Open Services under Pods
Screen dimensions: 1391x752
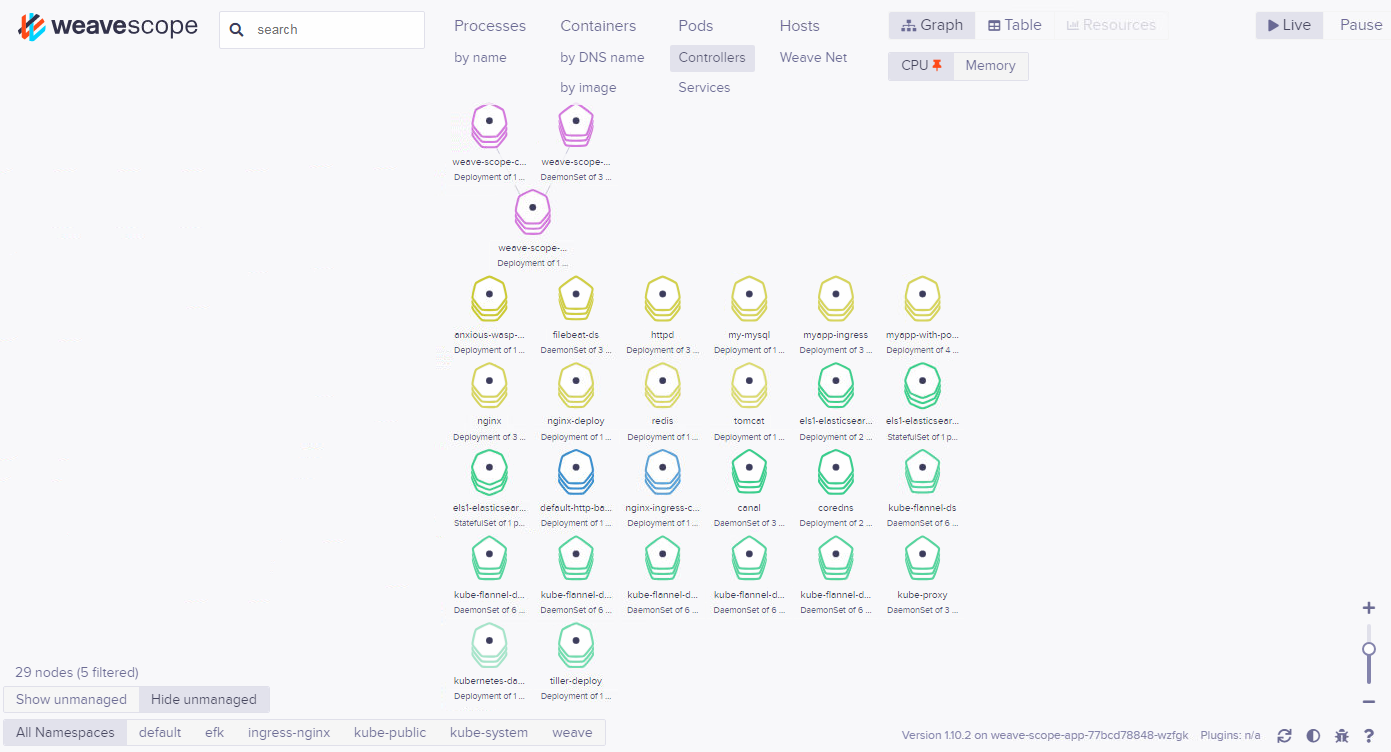(704, 88)
